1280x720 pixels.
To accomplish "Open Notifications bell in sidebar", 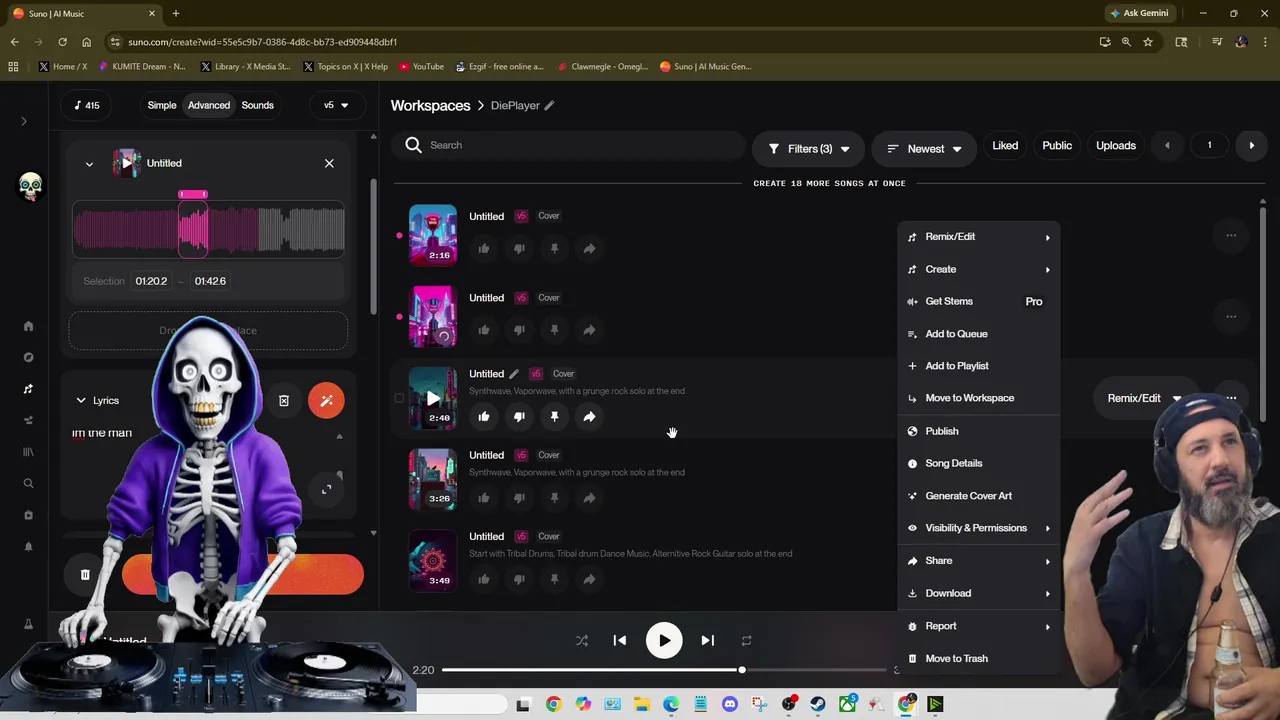I will 28,547.
